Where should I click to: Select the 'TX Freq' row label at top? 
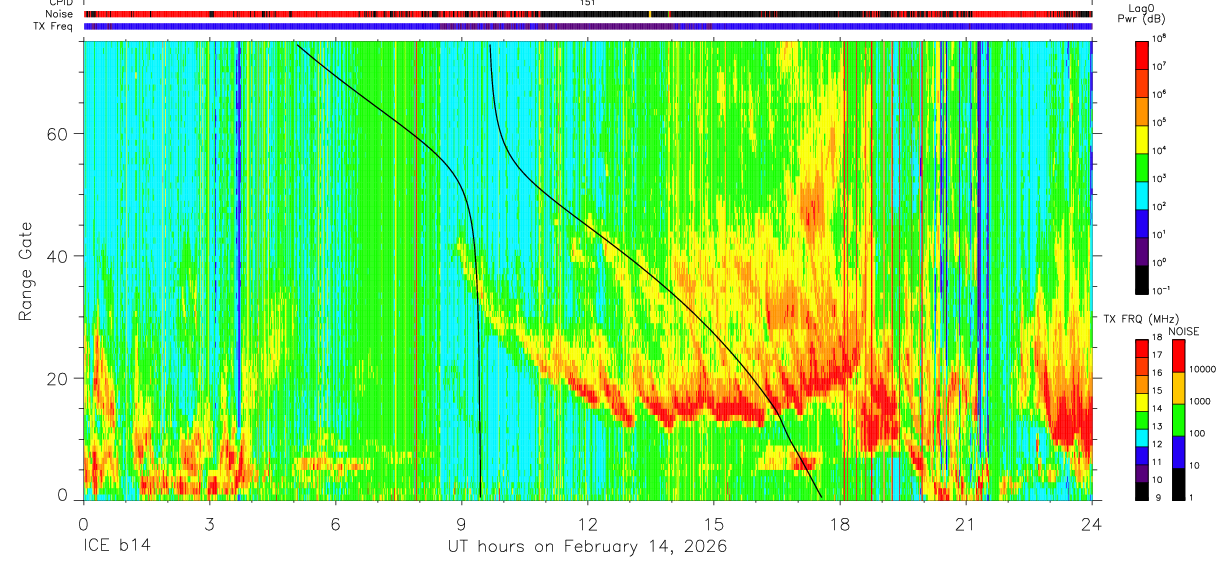point(55,26)
